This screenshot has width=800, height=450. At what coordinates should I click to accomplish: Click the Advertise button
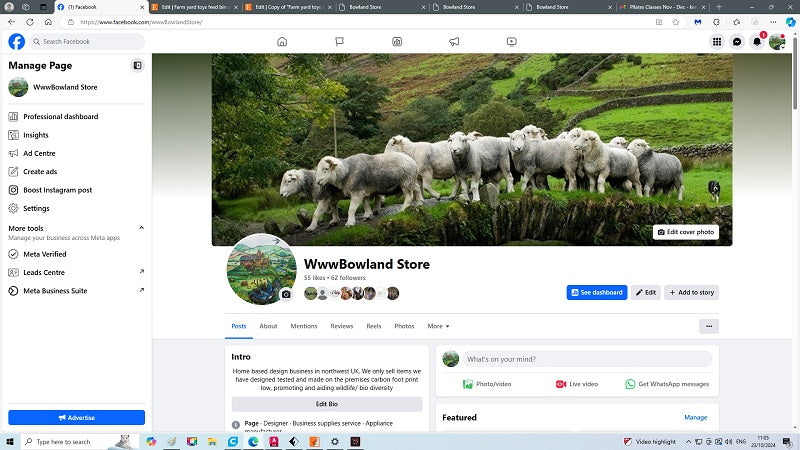pyautogui.click(x=76, y=417)
